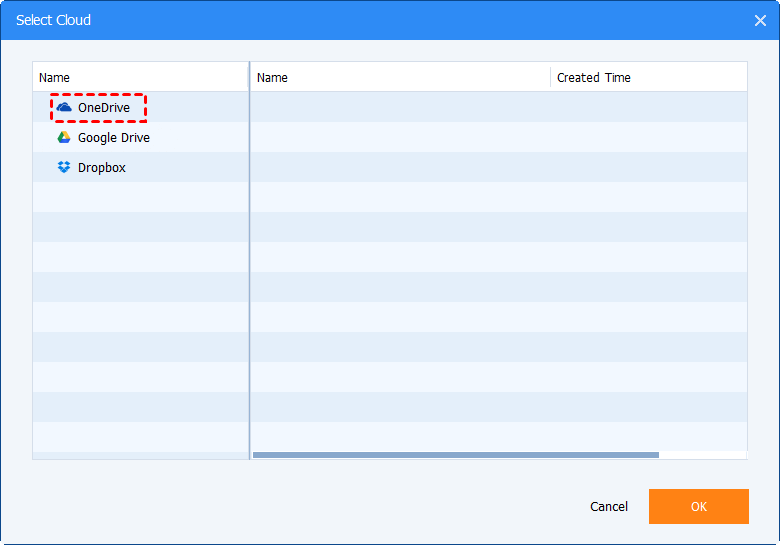780x545 pixels.
Task: Close the Select Cloud dialog window
Action: pos(760,20)
